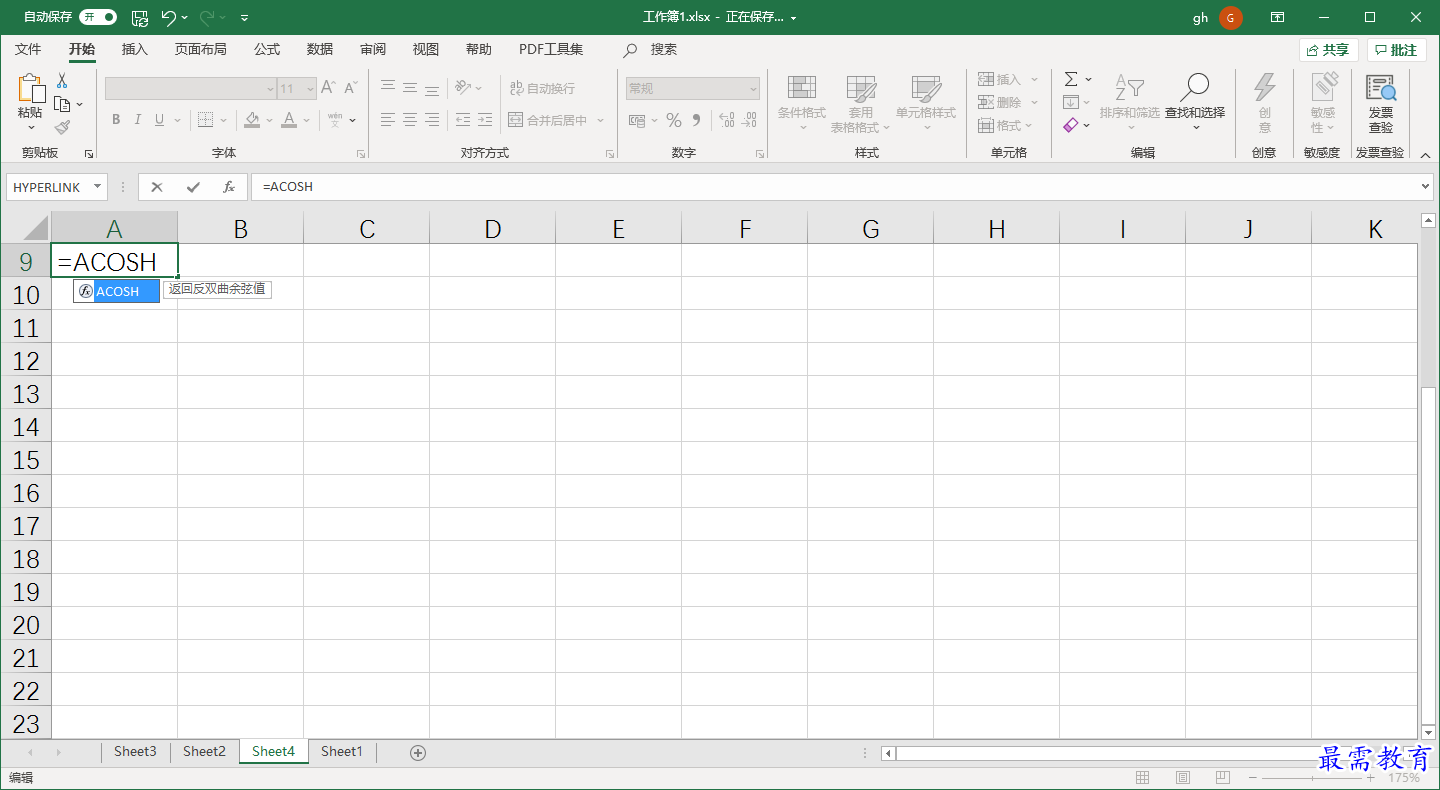Click the Fill Color bucket icon
The height and width of the screenshot is (790, 1440).
click(x=253, y=120)
